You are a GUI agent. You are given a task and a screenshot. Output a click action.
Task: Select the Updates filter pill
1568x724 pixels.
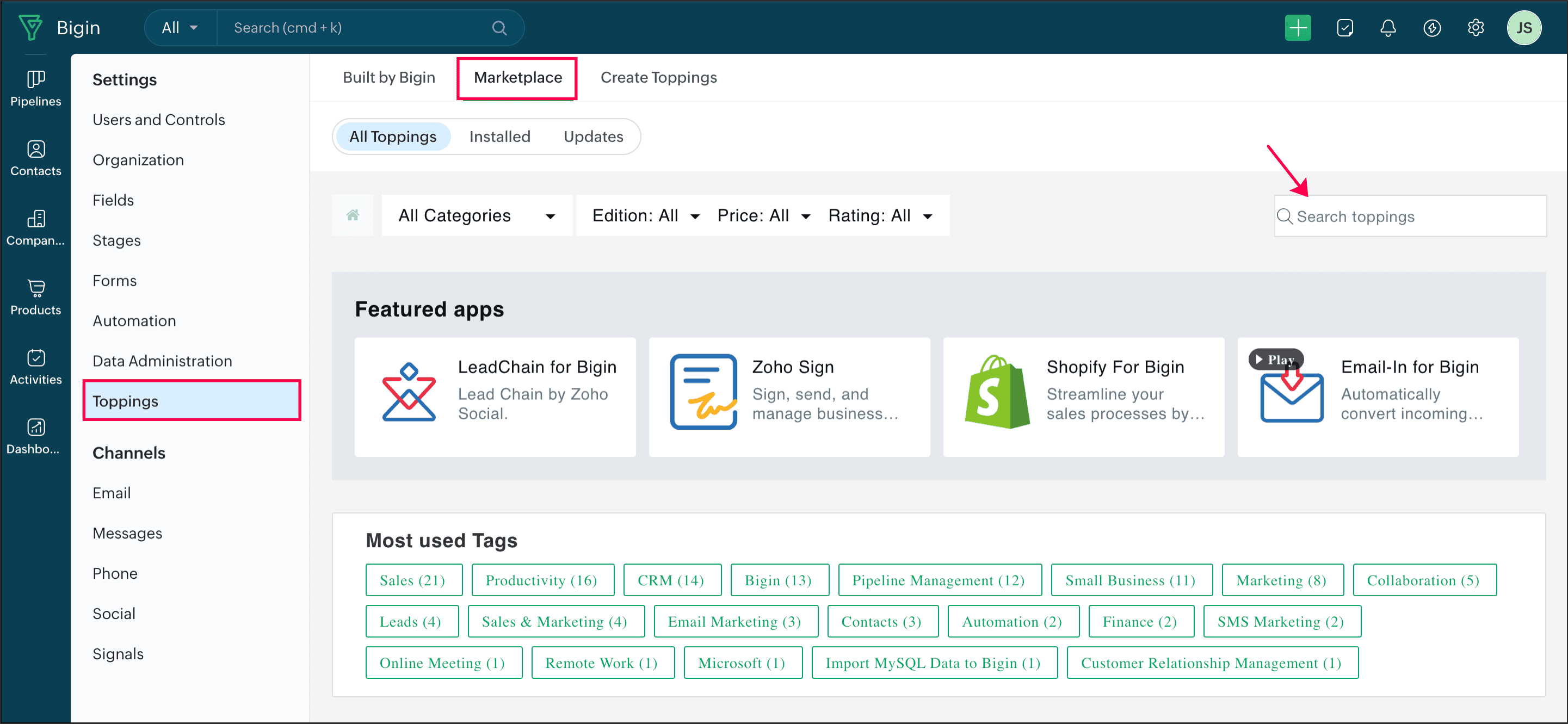[x=593, y=137]
